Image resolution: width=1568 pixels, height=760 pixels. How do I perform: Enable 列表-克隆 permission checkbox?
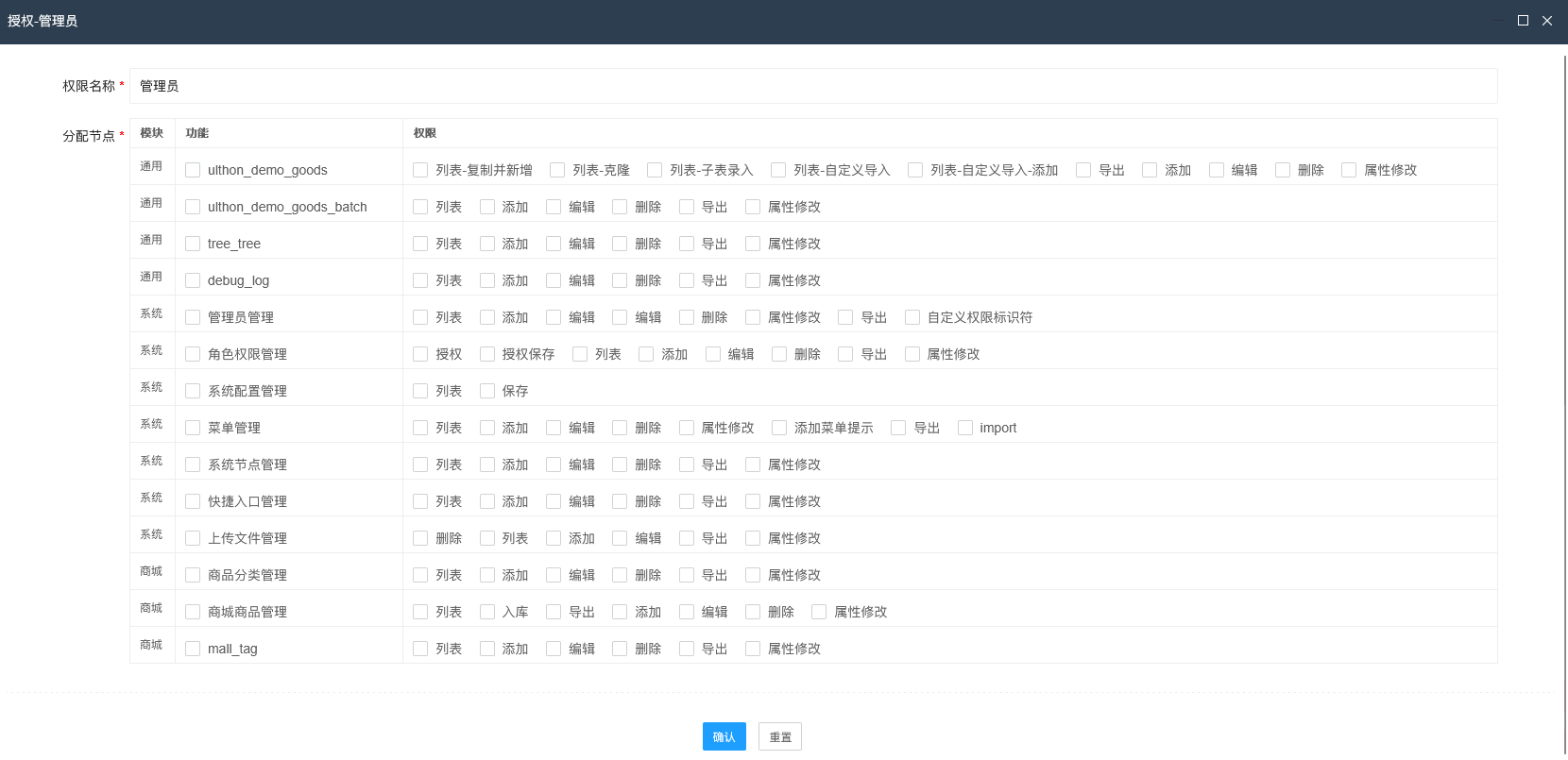557,170
